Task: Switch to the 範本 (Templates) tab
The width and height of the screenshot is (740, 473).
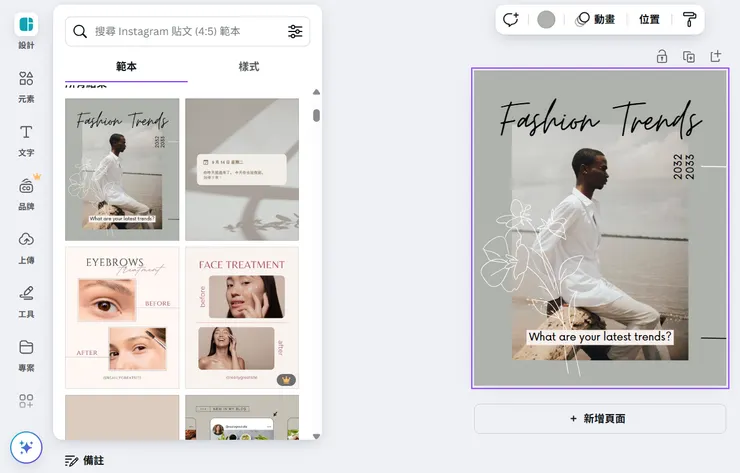Action: pyautogui.click(x=126, y=67)
